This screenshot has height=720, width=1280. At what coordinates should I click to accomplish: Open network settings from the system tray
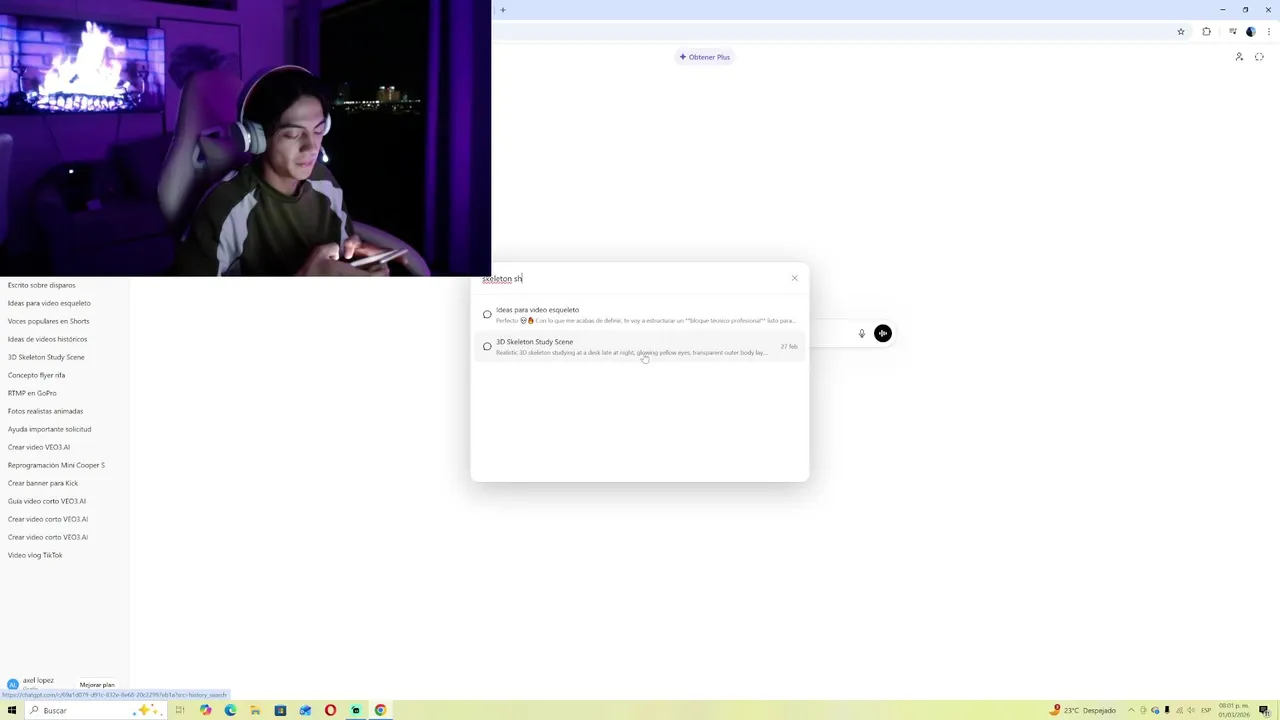(x=1178, y=710)
